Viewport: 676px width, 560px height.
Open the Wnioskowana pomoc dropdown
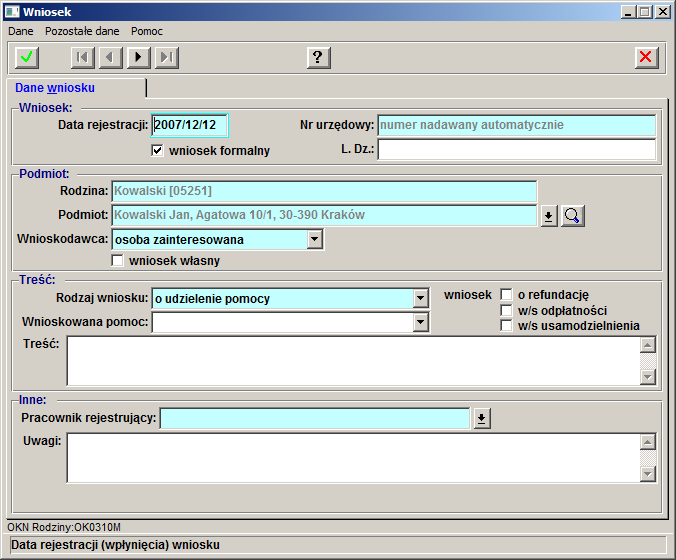coord(420,322)
